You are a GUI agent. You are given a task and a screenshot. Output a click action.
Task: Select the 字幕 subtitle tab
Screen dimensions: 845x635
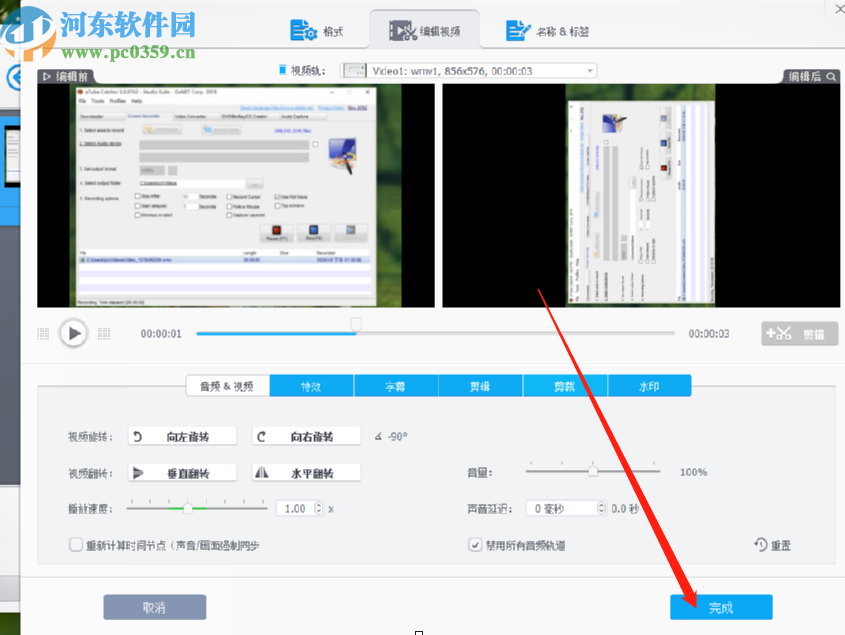click(x=396, y=386)
